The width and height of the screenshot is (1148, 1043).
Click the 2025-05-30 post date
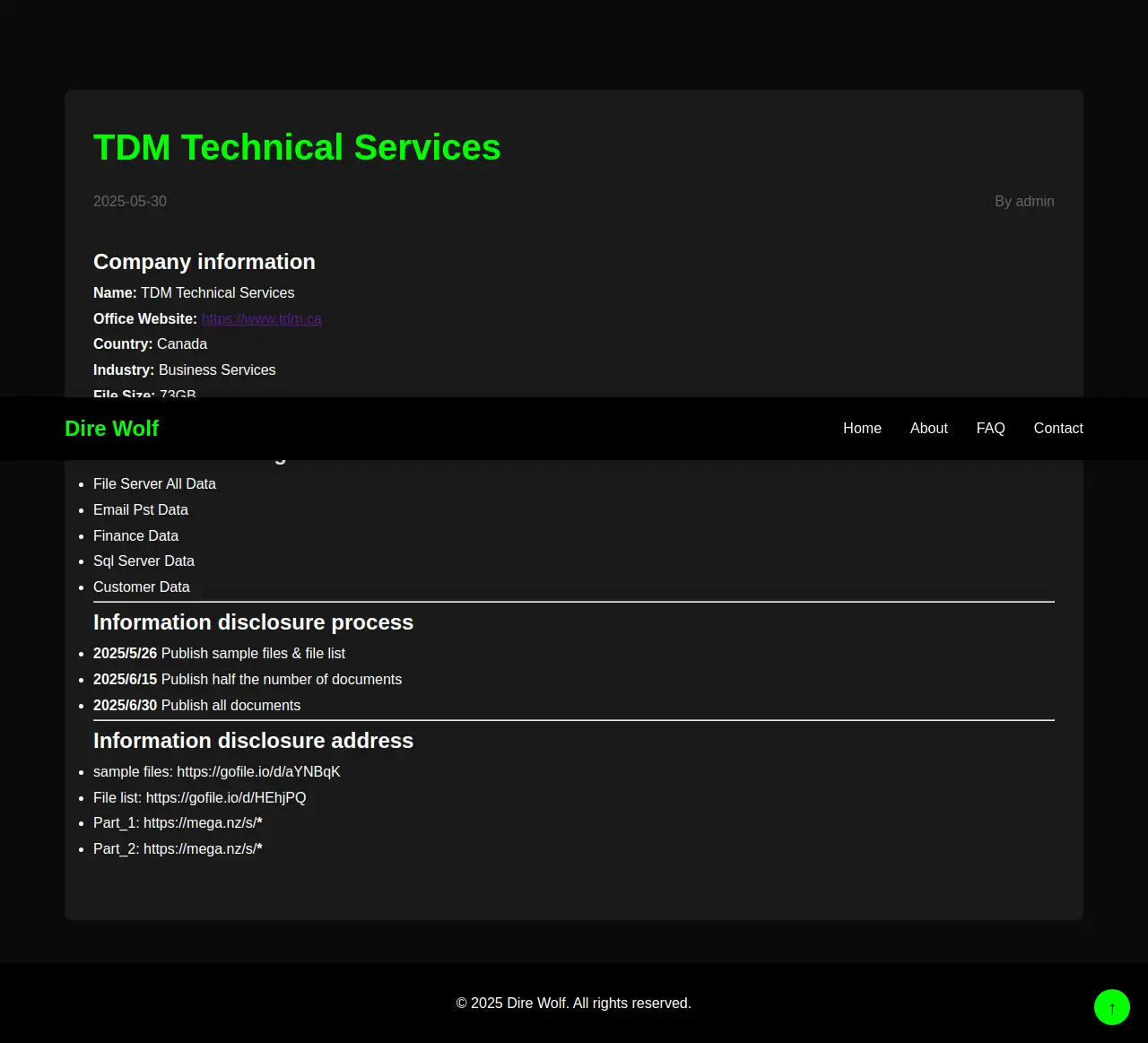click(130, 202)
